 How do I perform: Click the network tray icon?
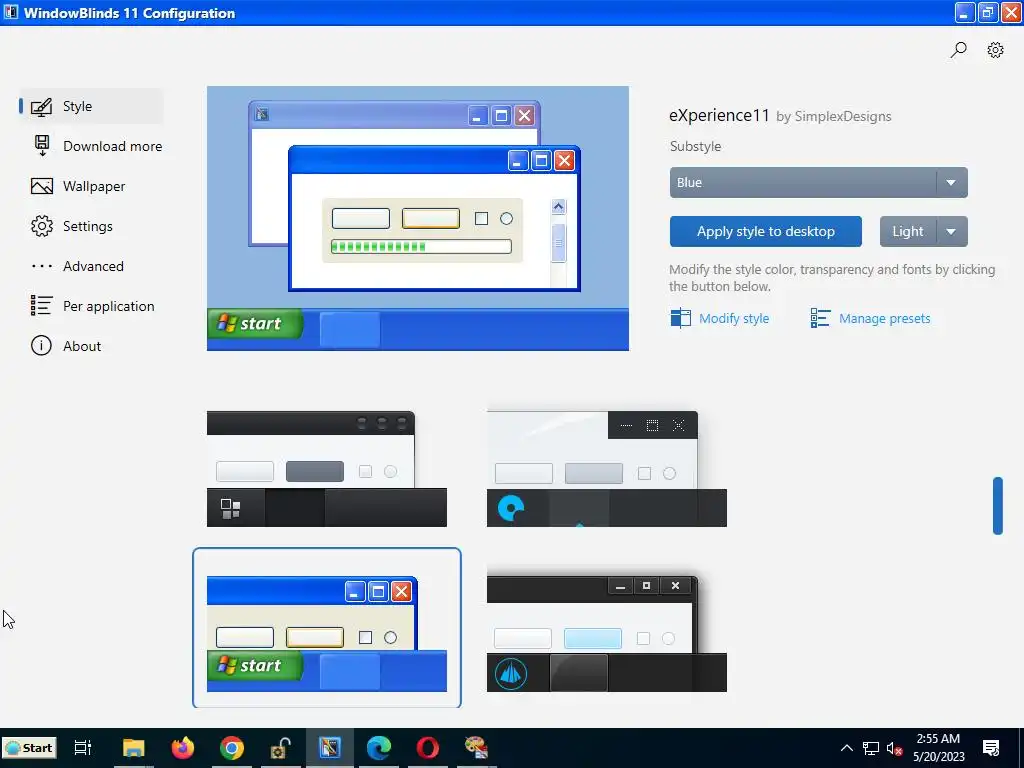(x=871, y=748)
